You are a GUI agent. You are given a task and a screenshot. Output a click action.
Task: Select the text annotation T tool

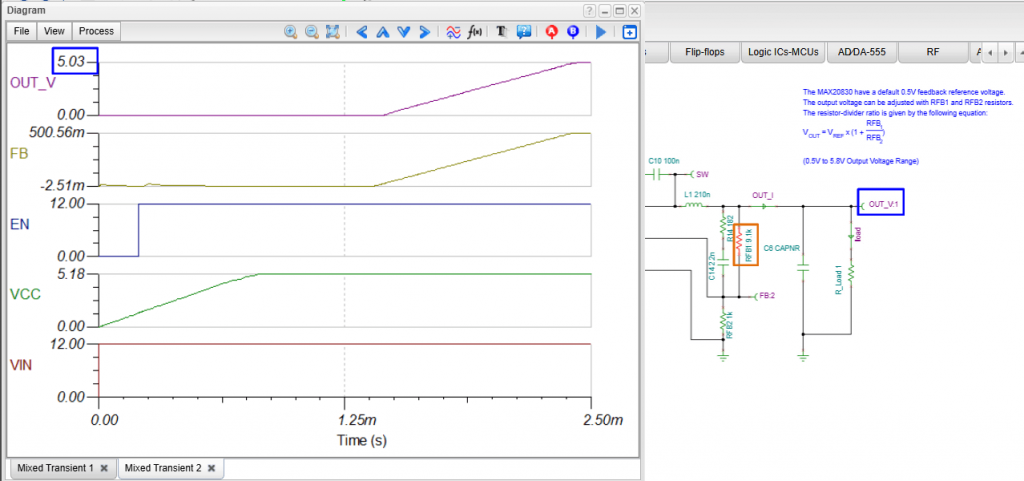click(x=502, y=32)
